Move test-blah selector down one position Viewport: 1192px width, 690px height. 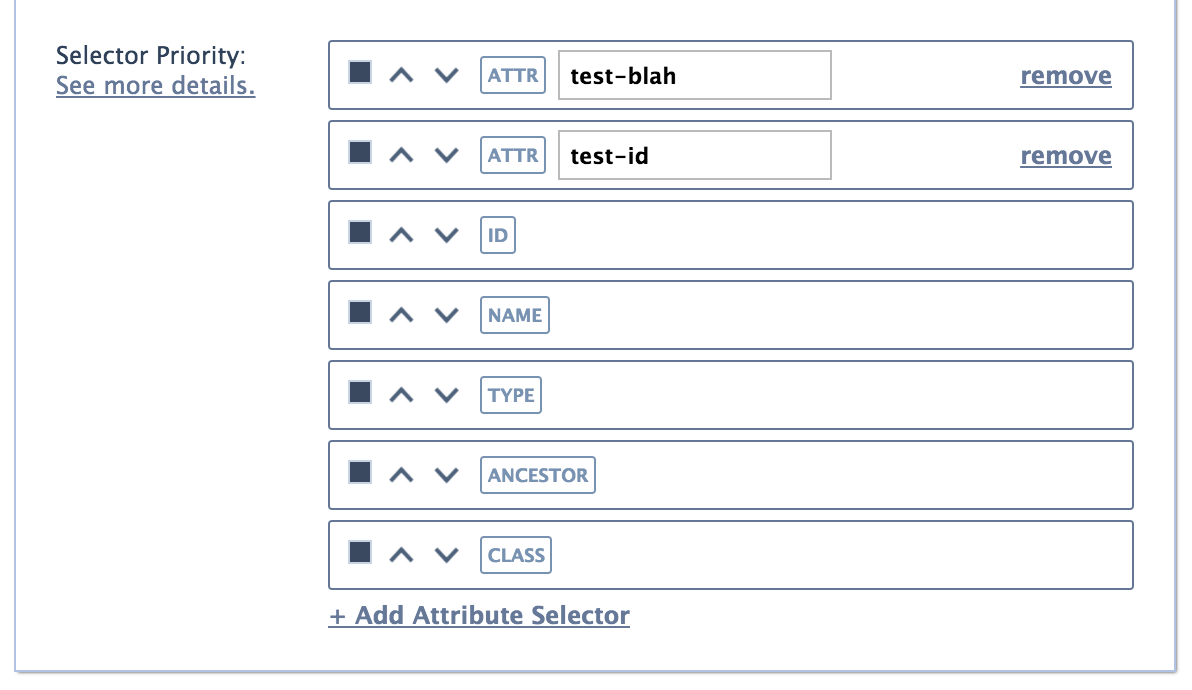tap(446, 75)
